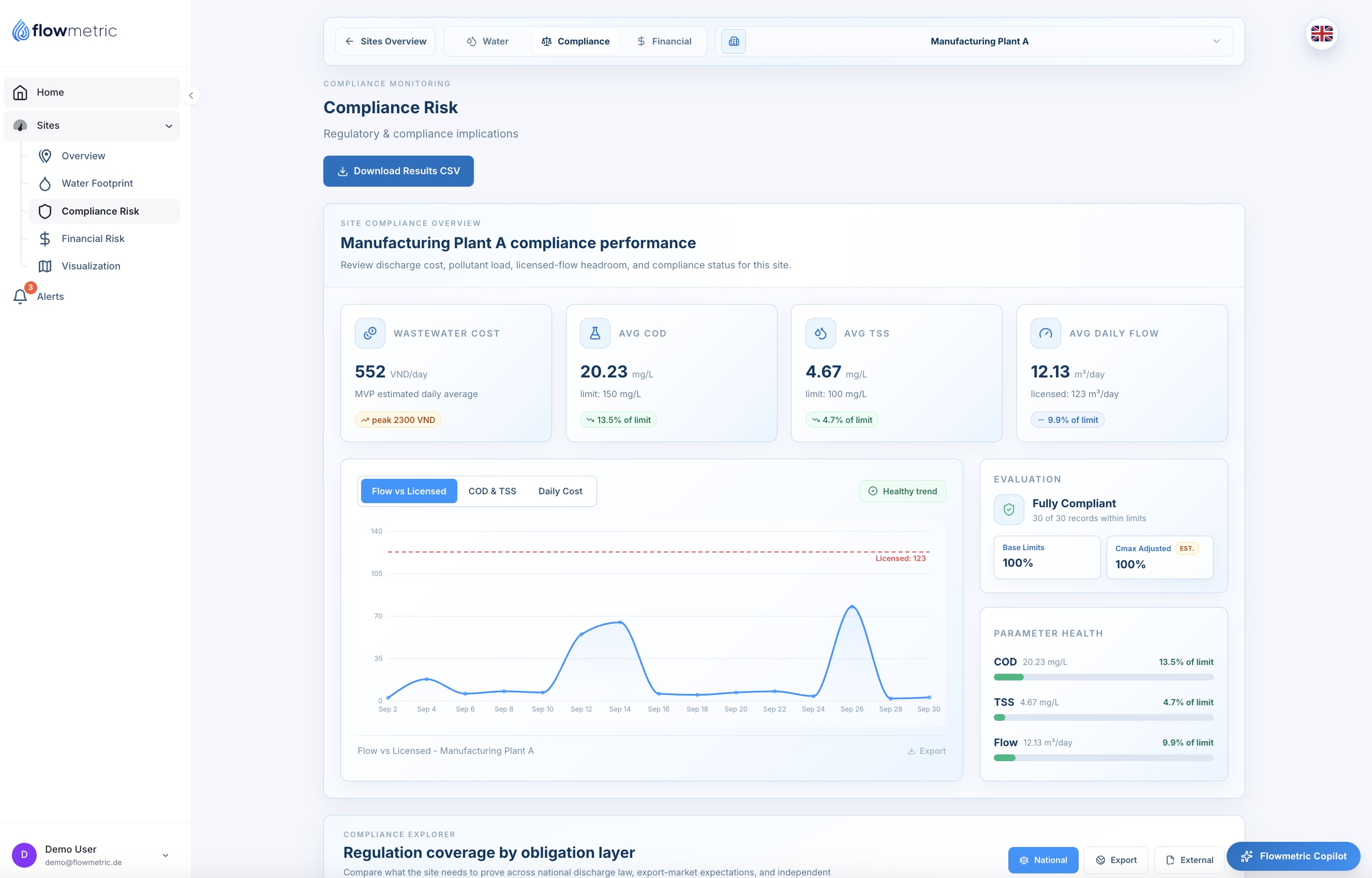This screenshot has height=878, width=1372.
Task: Click the Water tab droplet icon
Action: click(x=471, y=41)
